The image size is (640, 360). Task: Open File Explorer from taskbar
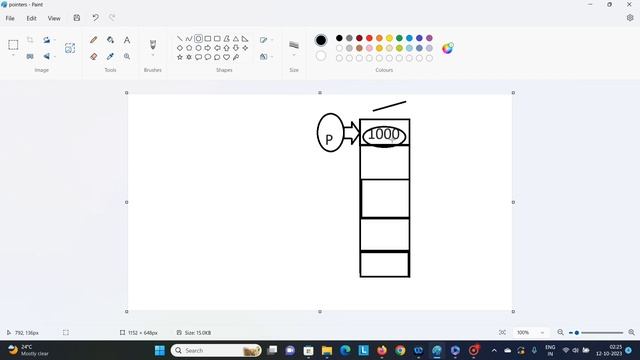pyautogui.click(x=327, y=350)
